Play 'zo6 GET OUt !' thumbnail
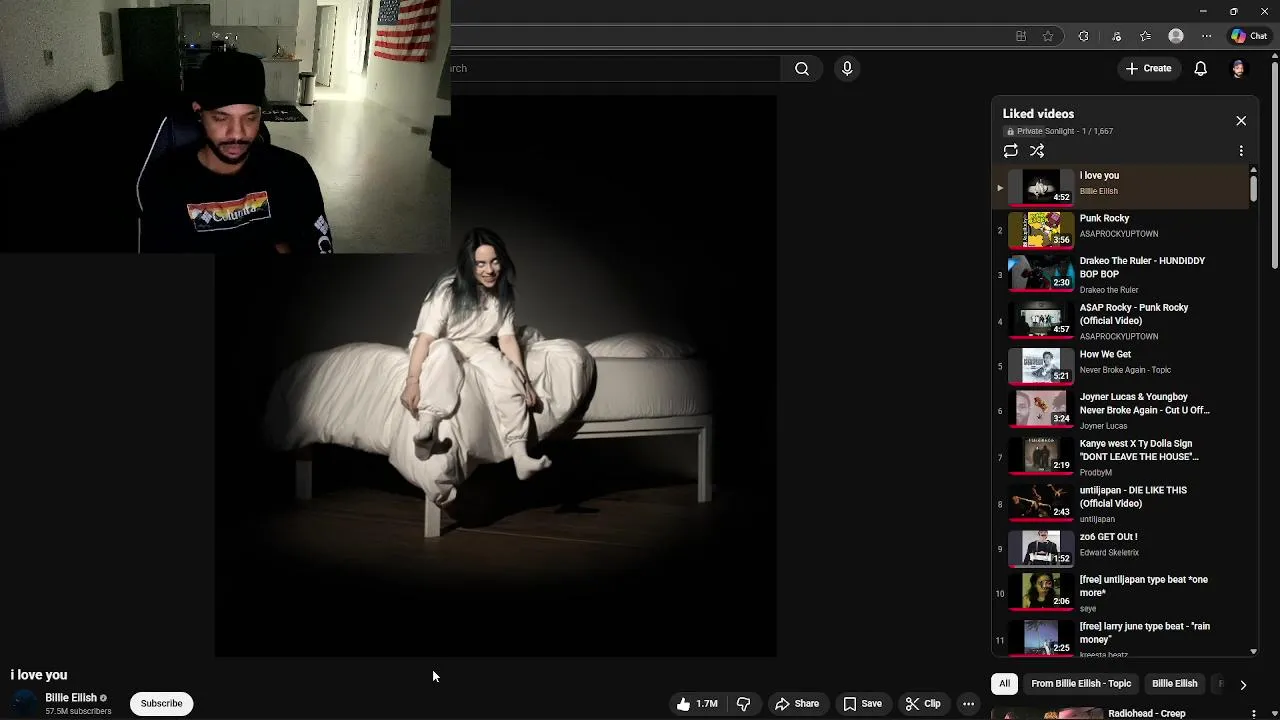This screenshot has height=720, width=1280. 1041,548
